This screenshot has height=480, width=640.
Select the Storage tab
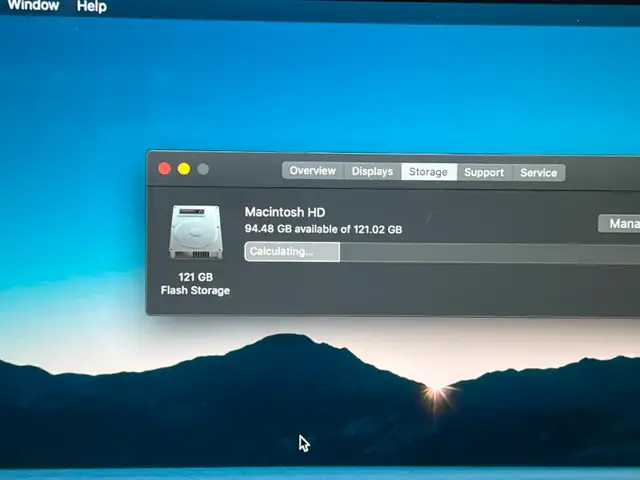coord(429,172)
